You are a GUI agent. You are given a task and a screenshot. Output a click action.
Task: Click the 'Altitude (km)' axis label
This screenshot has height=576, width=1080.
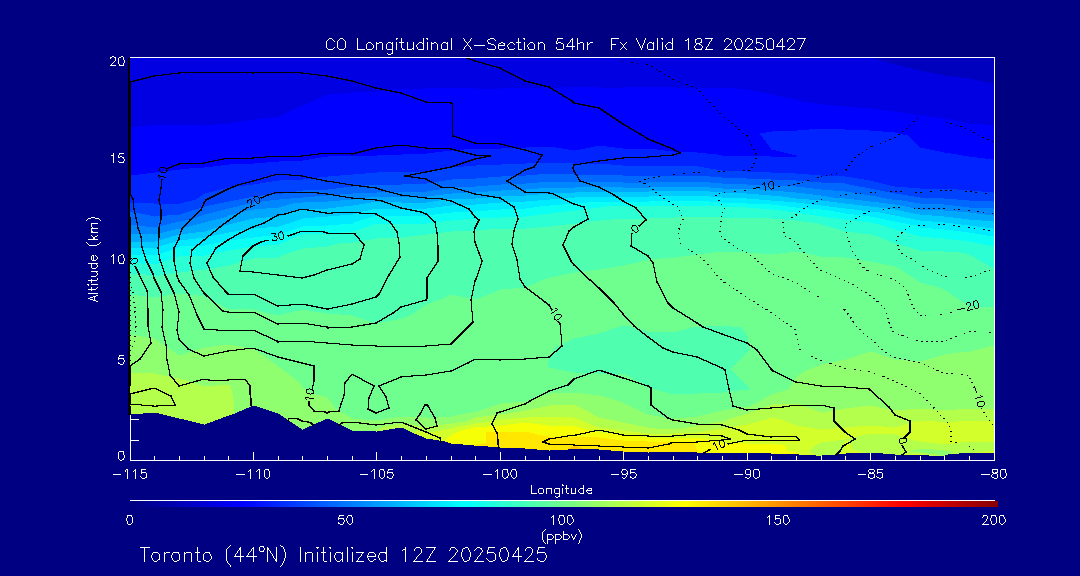click(92, 258)
